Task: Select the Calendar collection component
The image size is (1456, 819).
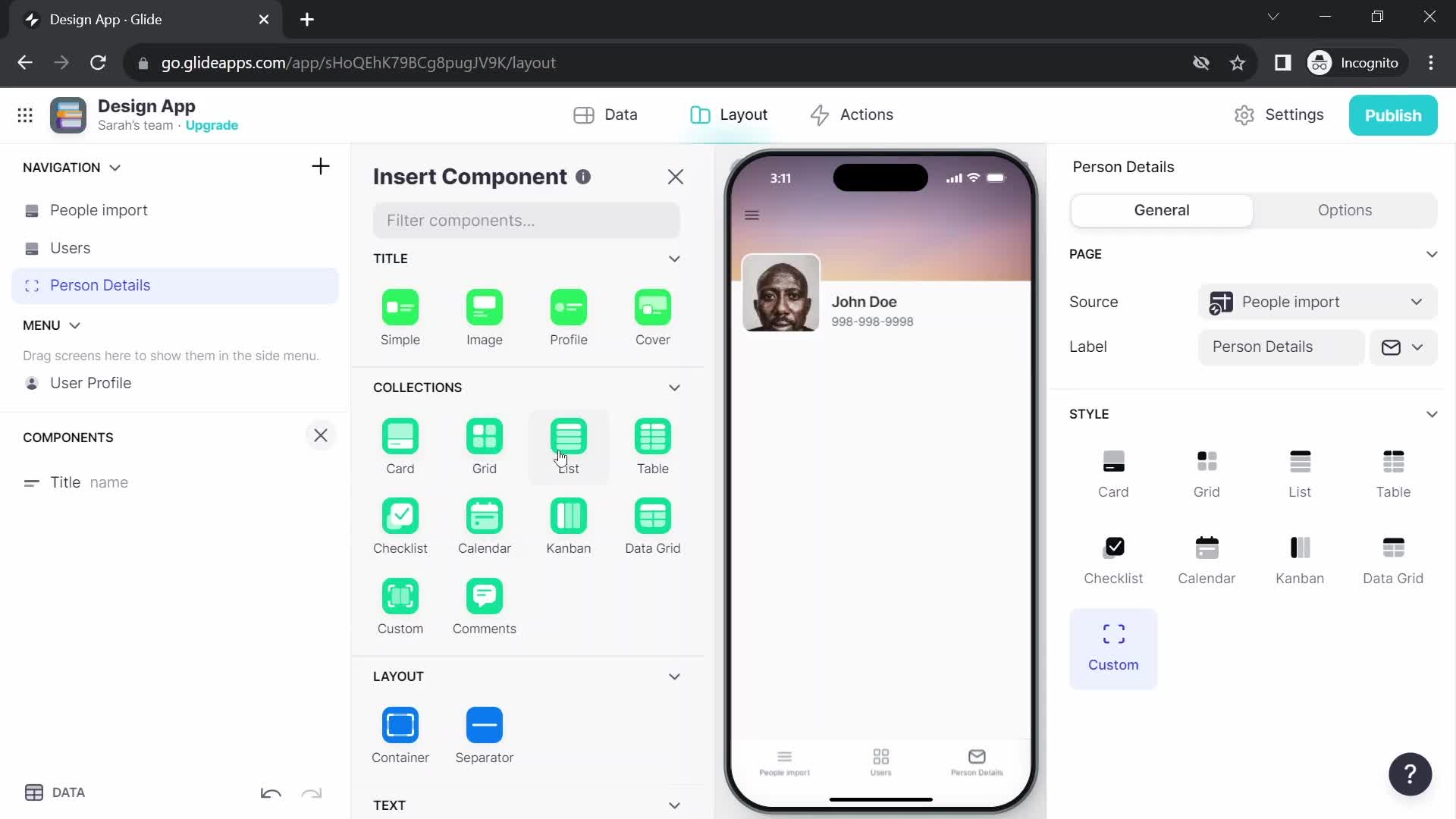Action: tap(485, 526)
